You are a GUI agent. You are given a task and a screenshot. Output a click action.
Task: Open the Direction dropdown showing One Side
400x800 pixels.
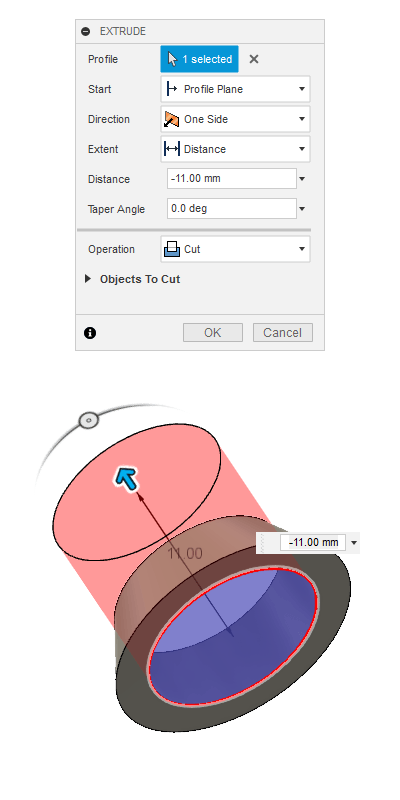pyautogui.click(x=235, y=119)
